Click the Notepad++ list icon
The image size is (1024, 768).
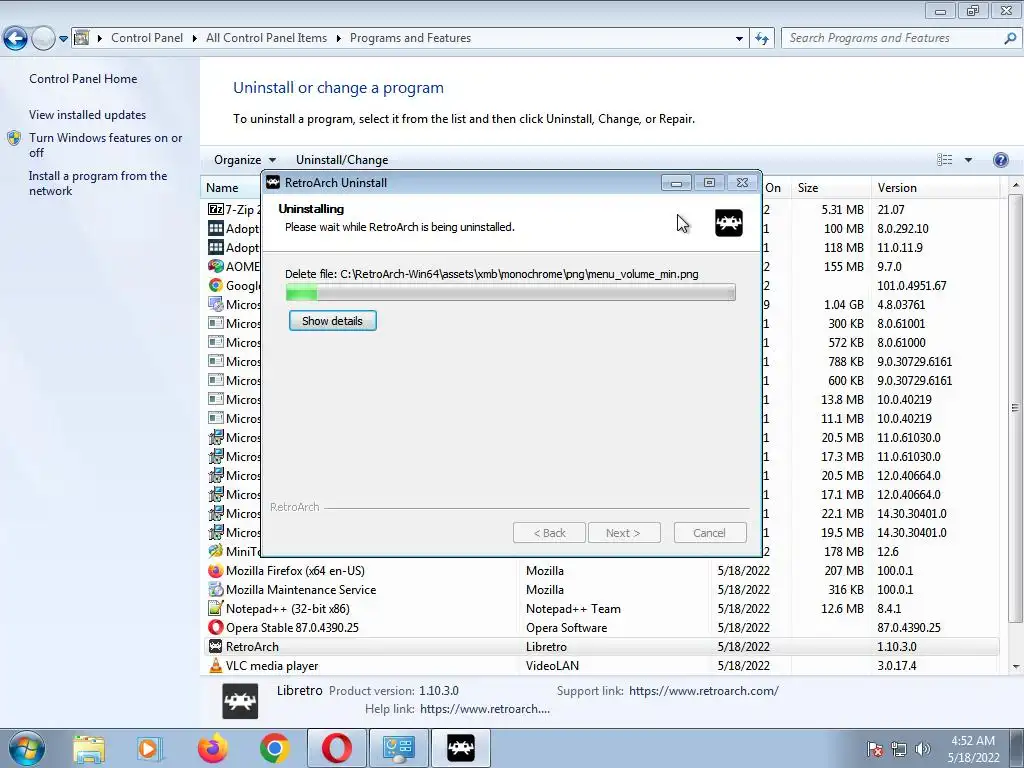(216, 609)
